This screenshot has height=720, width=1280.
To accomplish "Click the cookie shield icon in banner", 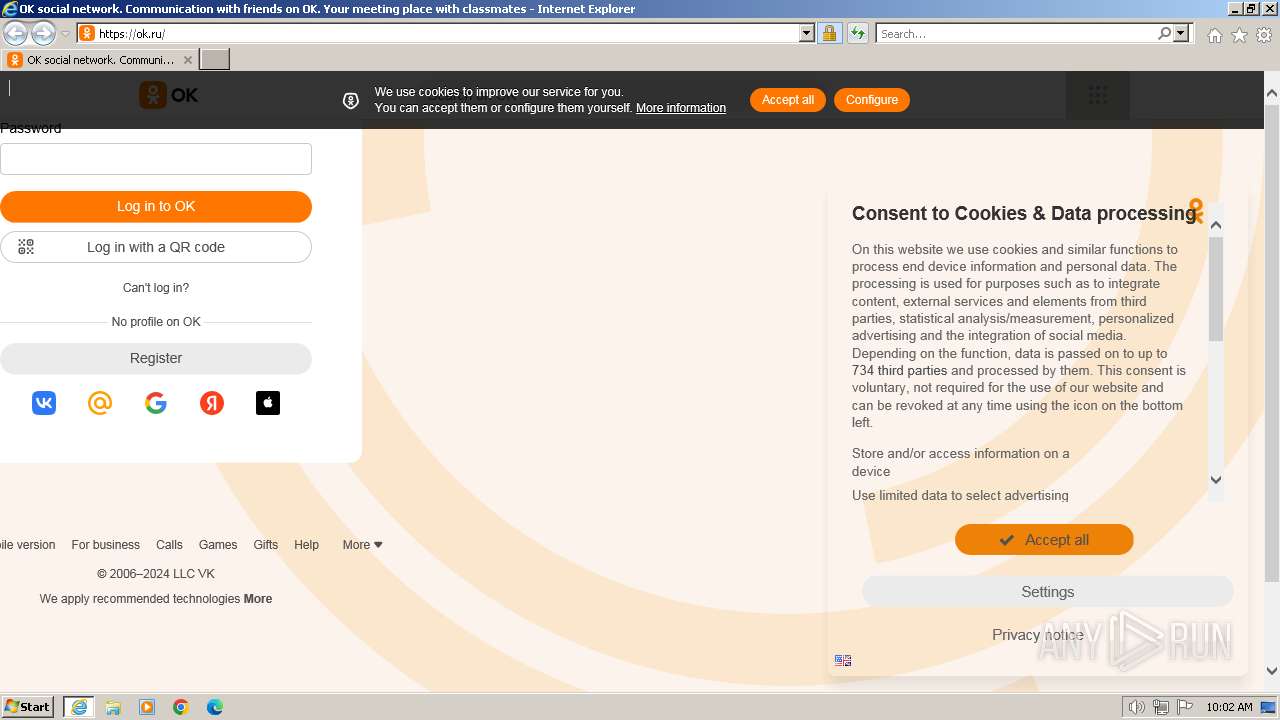I will click(351, 100).
